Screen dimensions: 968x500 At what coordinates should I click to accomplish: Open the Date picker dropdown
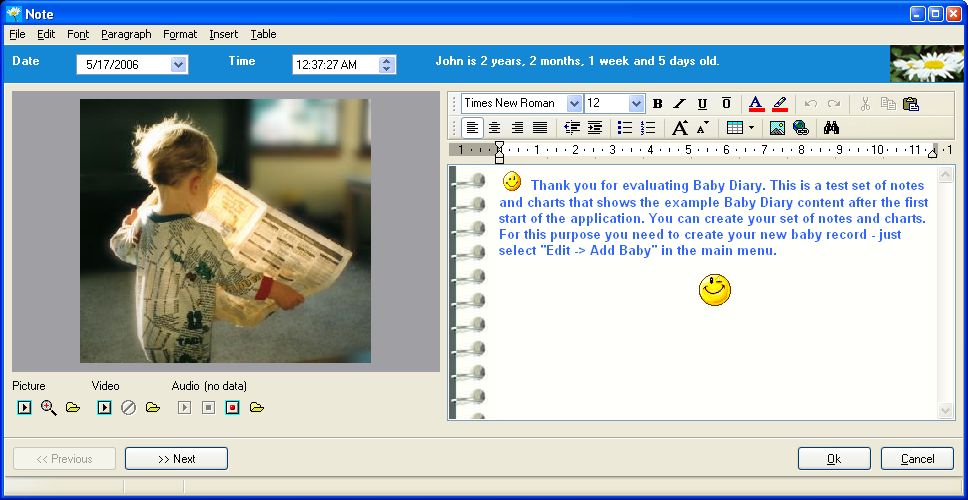(179, 65)
